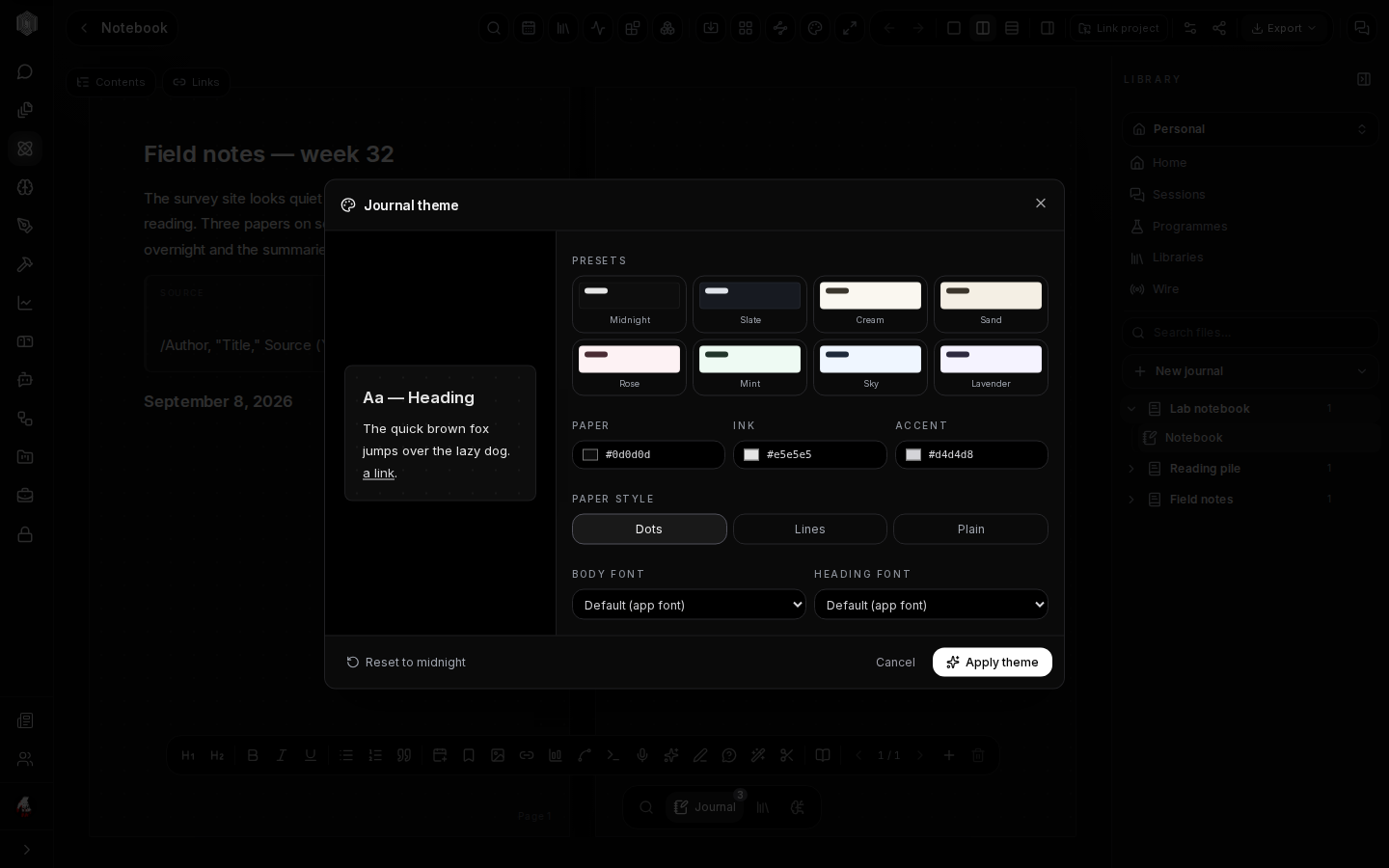Click the Ink hex value field

(x=822, y=455)
